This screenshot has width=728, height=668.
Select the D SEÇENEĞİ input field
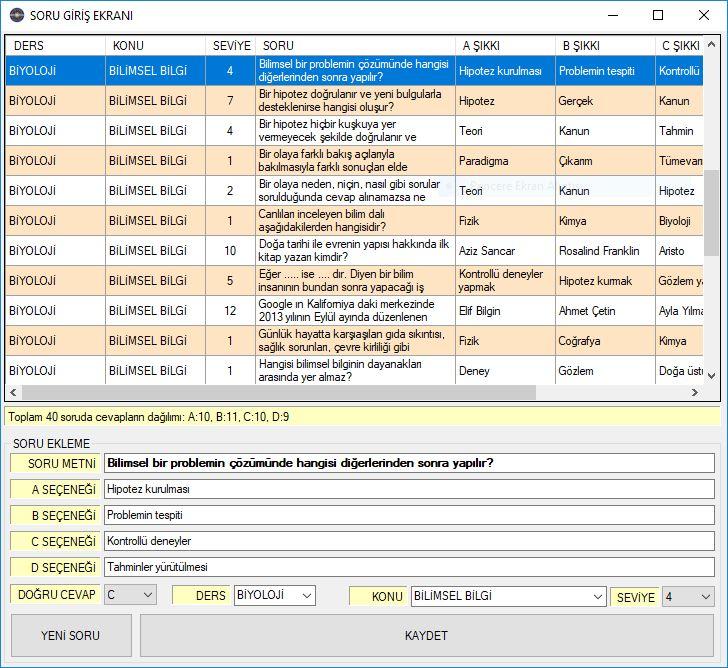point(409,567)
